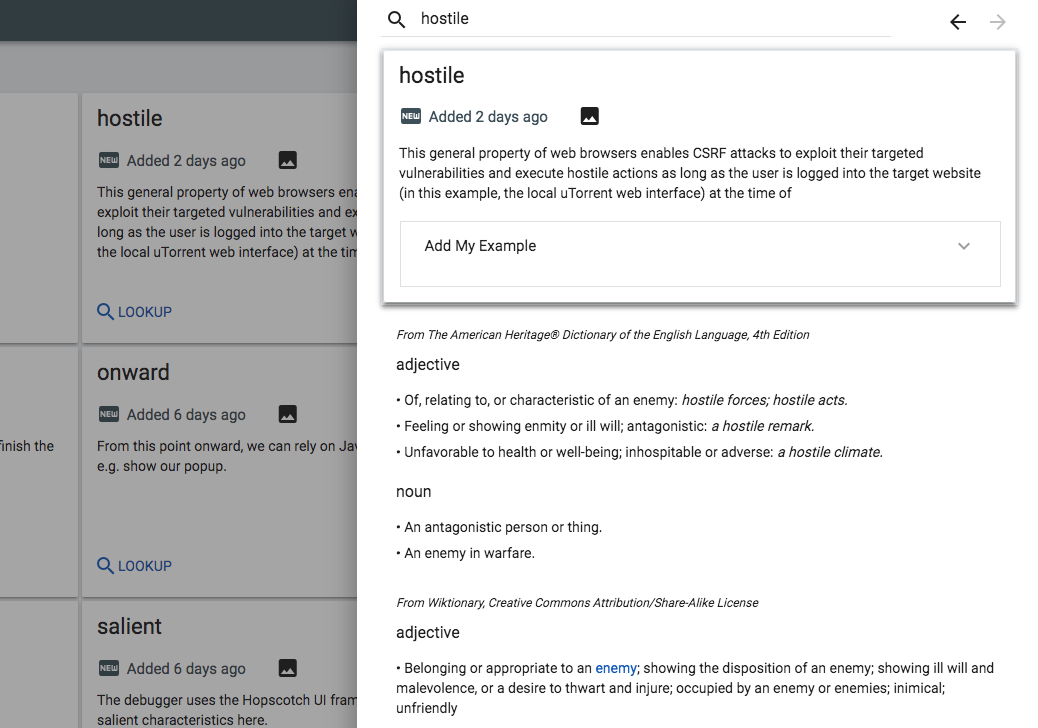Screen dimensions: 1038x728
Task: Click the NEW badge on onward card
Action: (109, 414)
